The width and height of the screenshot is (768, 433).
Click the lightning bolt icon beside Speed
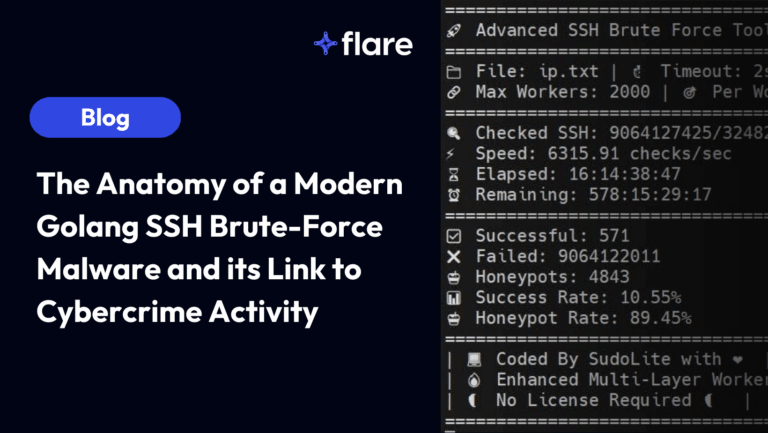(453, 153)
